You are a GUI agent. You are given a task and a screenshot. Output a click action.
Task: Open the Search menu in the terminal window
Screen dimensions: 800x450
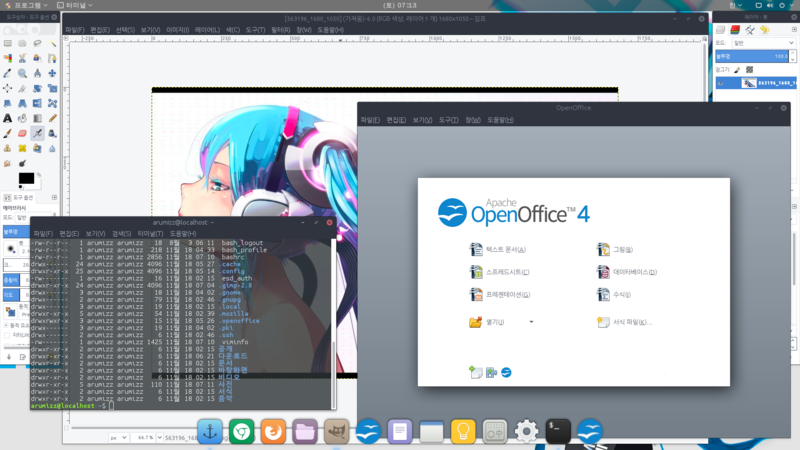[121, 233]
